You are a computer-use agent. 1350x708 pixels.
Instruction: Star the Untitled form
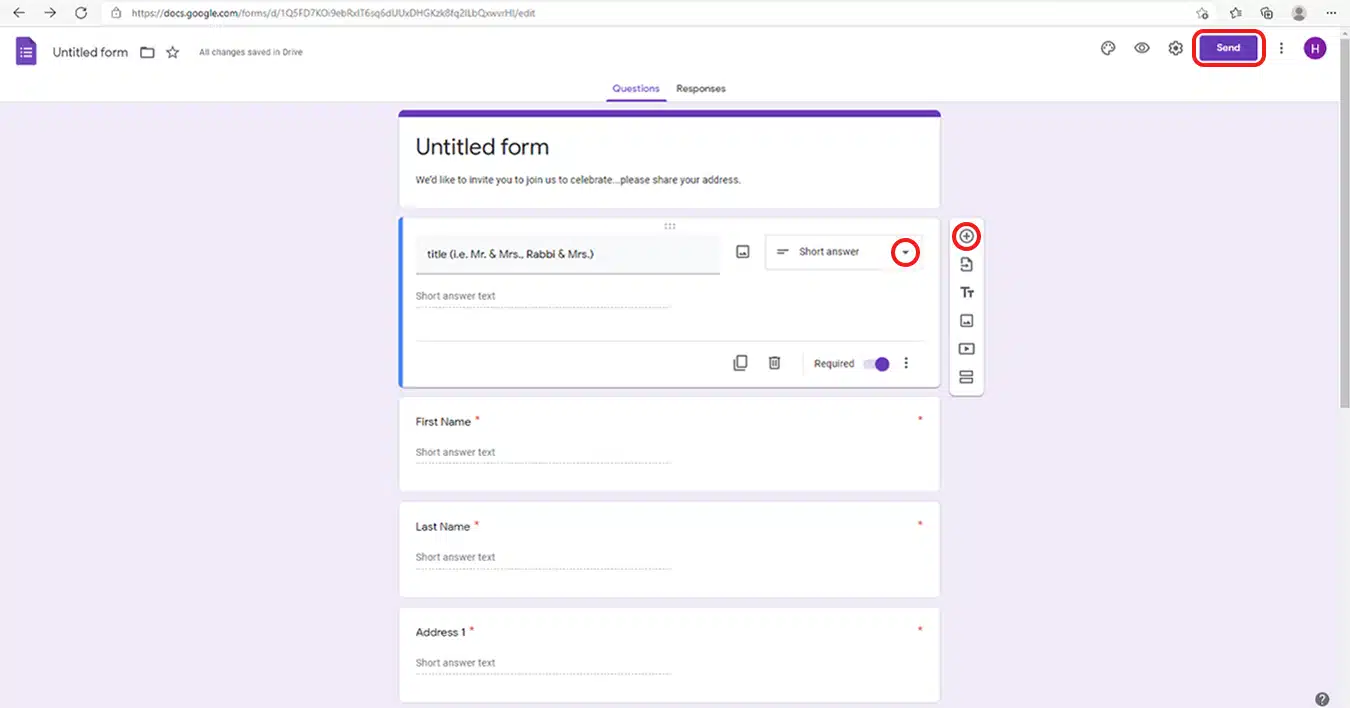tap(172, 52)
